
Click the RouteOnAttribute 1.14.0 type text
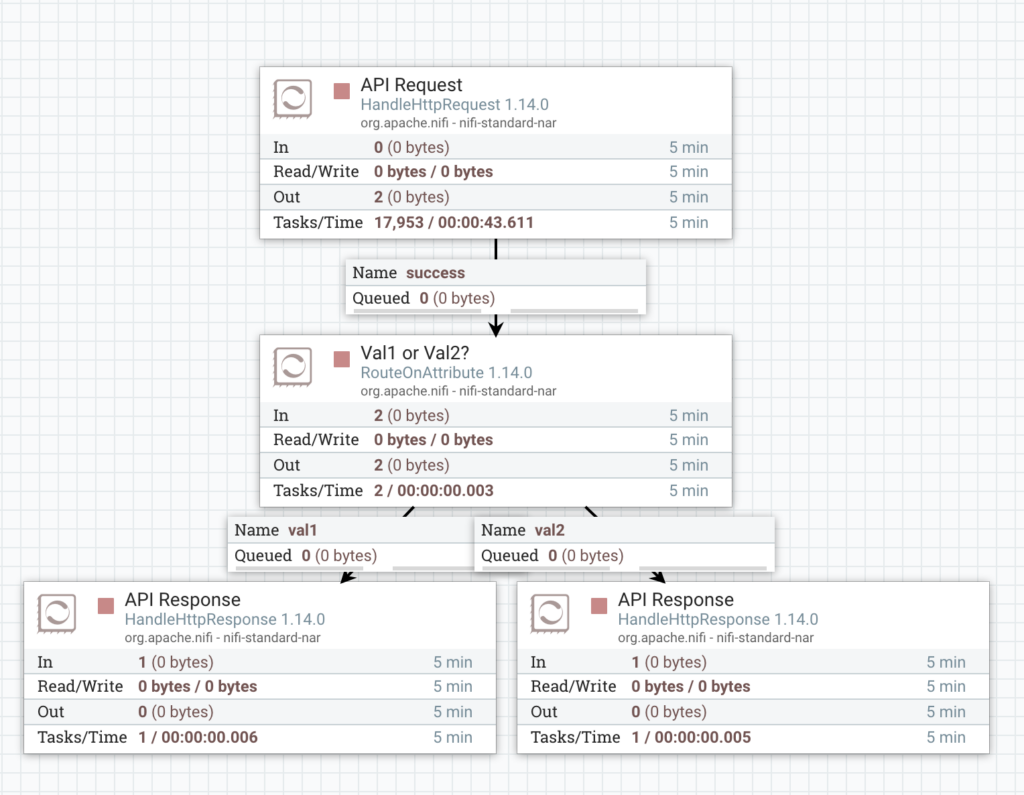(x=448, y=372)
